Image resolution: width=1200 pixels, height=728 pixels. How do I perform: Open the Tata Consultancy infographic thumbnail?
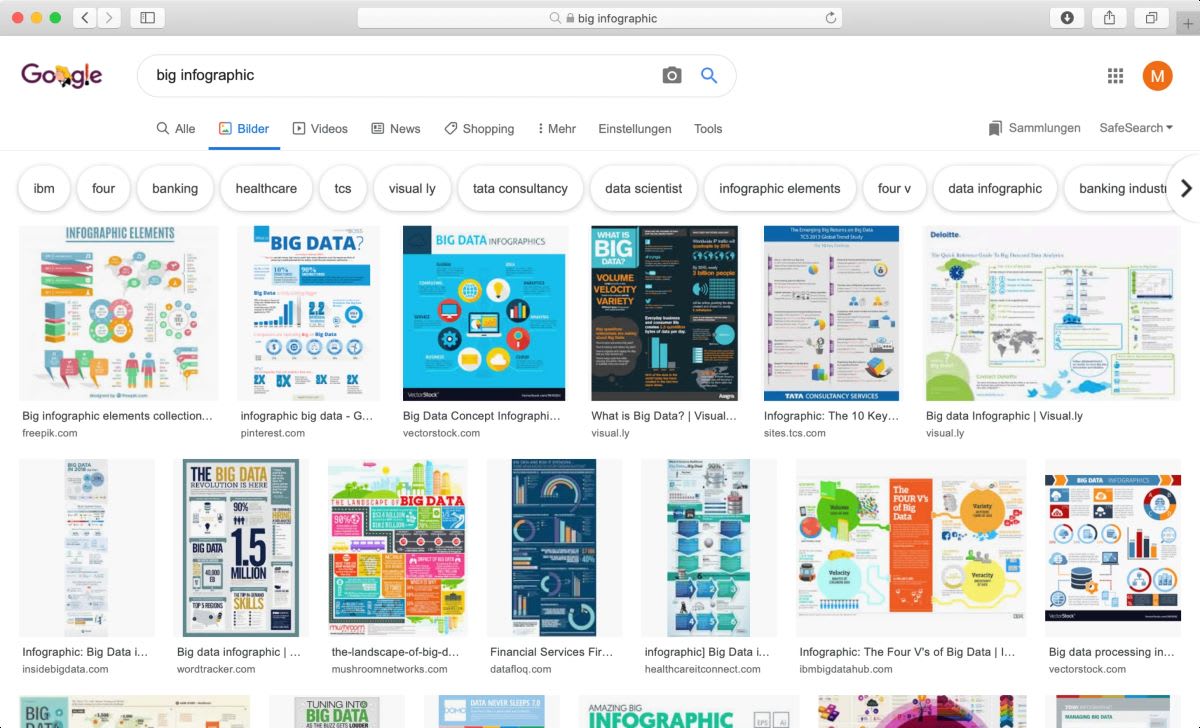(831, 313)
